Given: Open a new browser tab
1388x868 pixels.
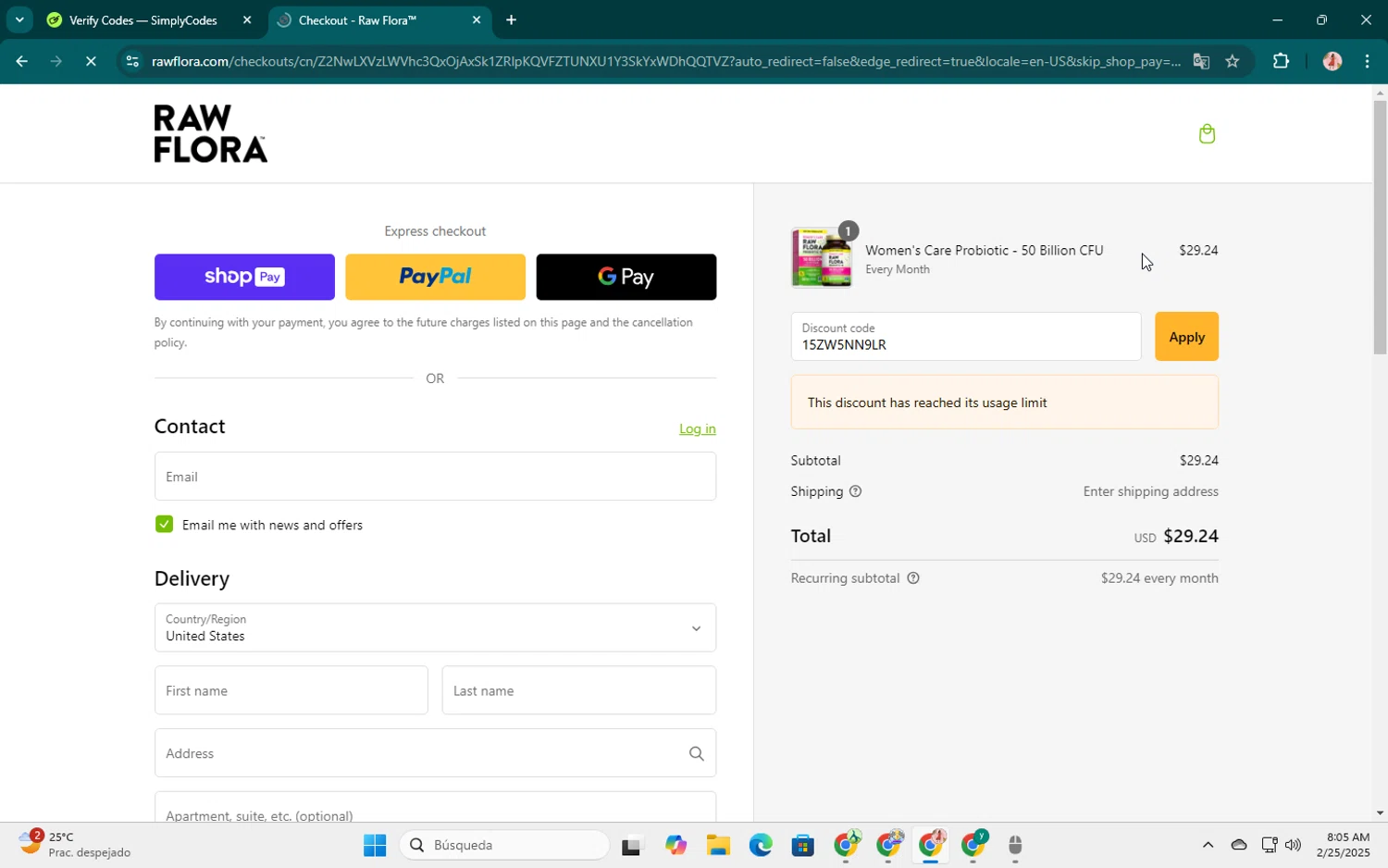Looking at the screenshot, I should (511, 19).
